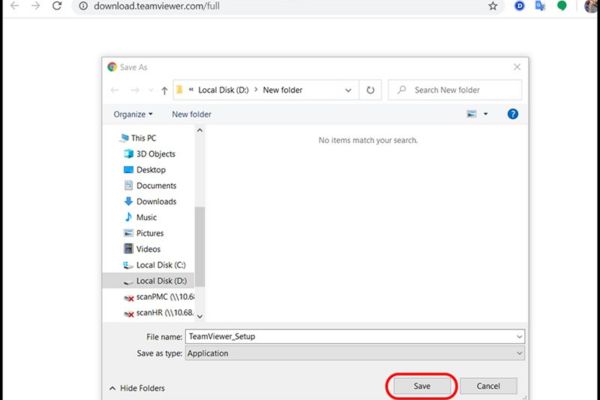Open the Save as type combo box
This screenshot has height=400, width=600.
click(x=355, y=353)
